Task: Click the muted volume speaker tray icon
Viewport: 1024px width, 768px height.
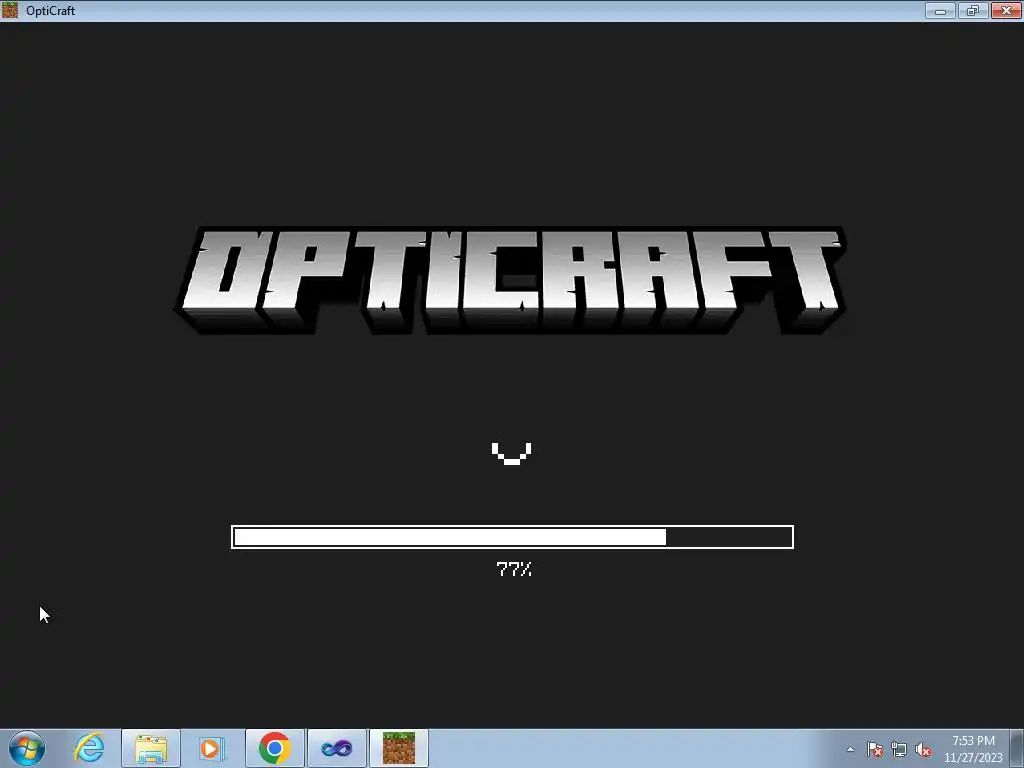Action: (x=923, y=749)
